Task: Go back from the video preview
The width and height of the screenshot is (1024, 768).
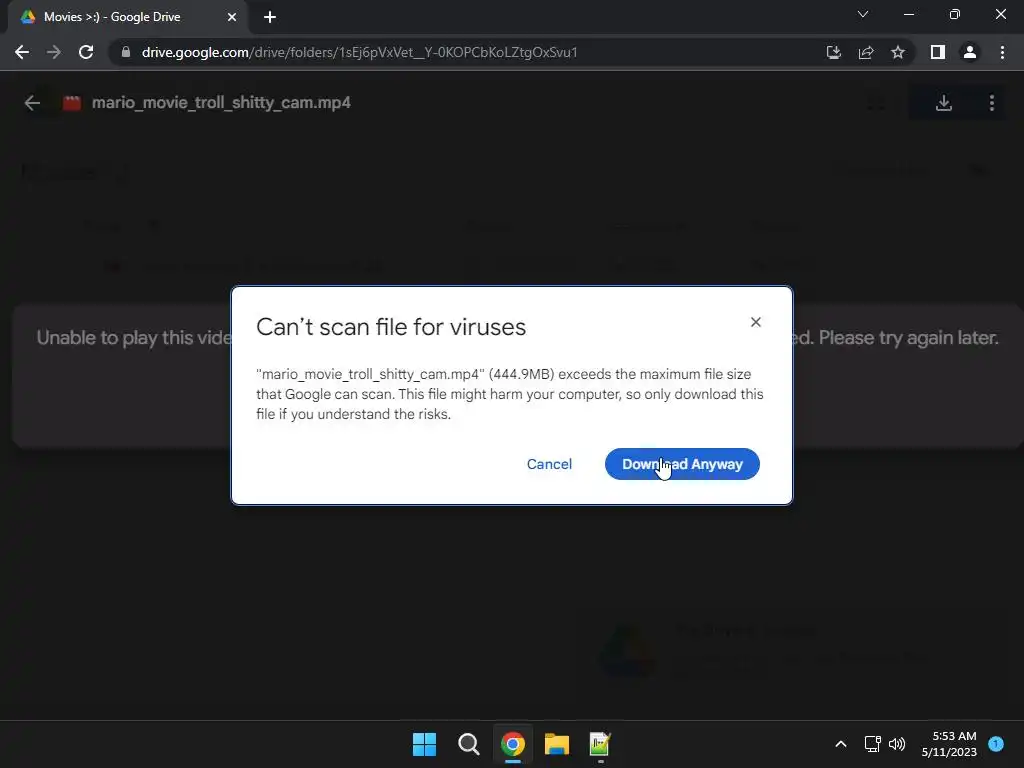Action: click(32, 103)
